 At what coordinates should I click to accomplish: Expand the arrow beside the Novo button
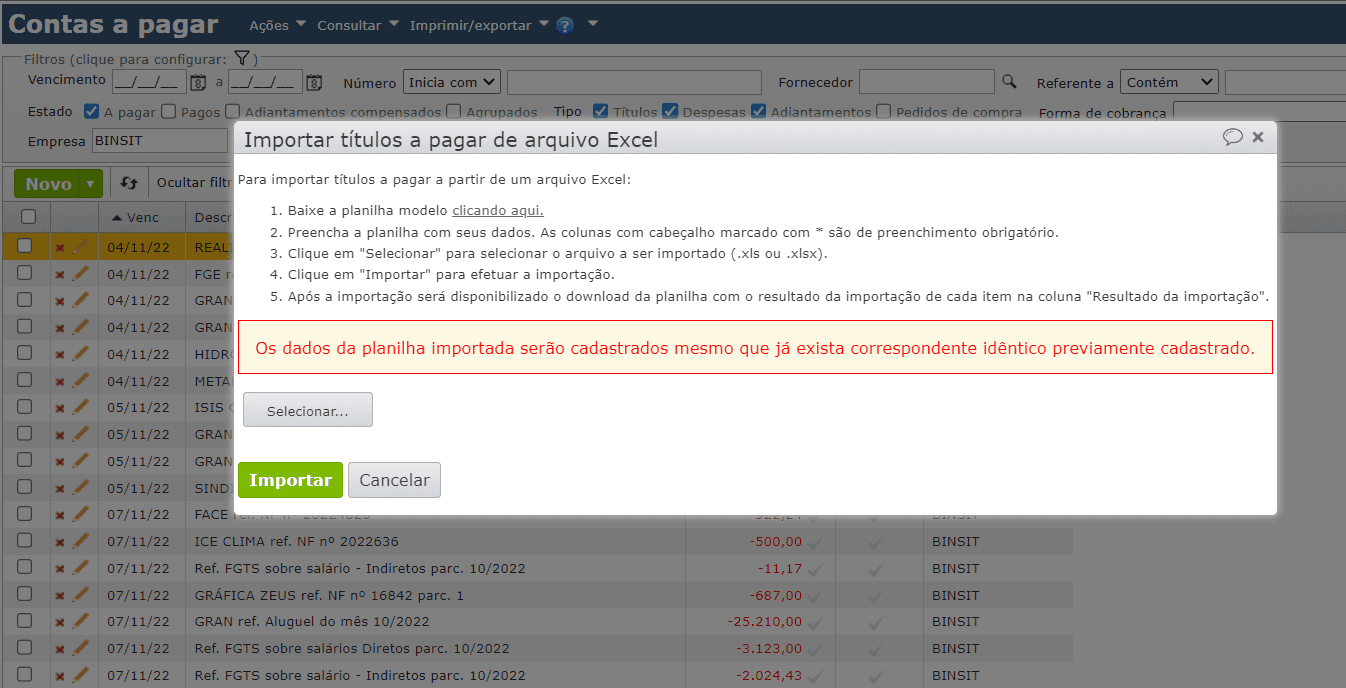coord(91,184)
